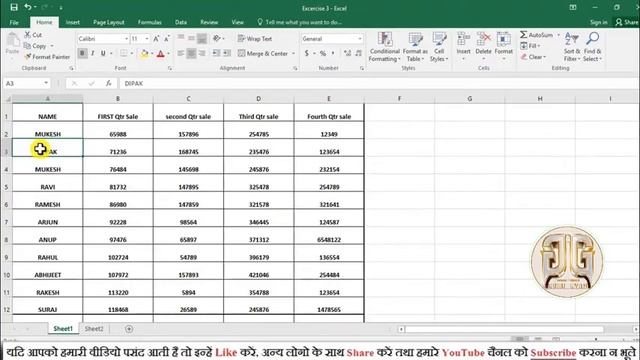The height and width of the screenshot is (360, 640).
Task: Click the Insert Function fx icon
Action: pyautogui.click(x=109, y=83)
